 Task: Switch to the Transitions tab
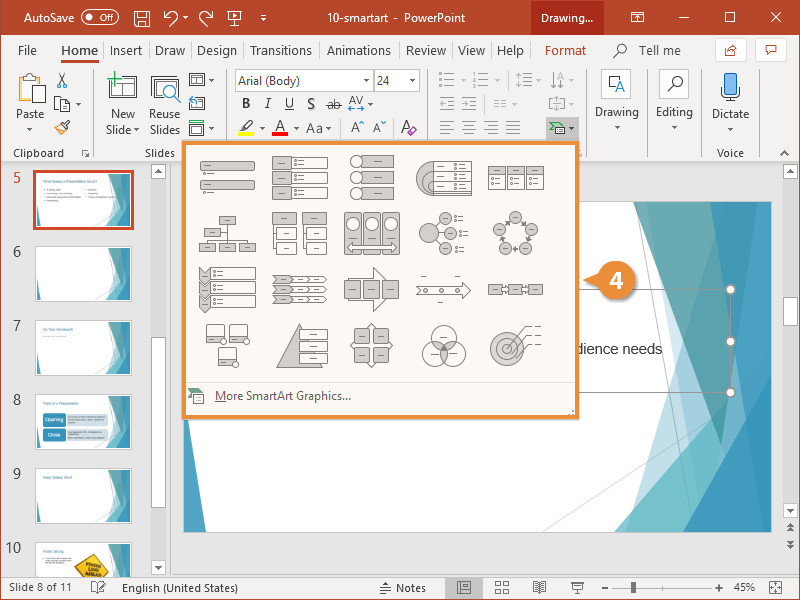(x=281, y=50)
